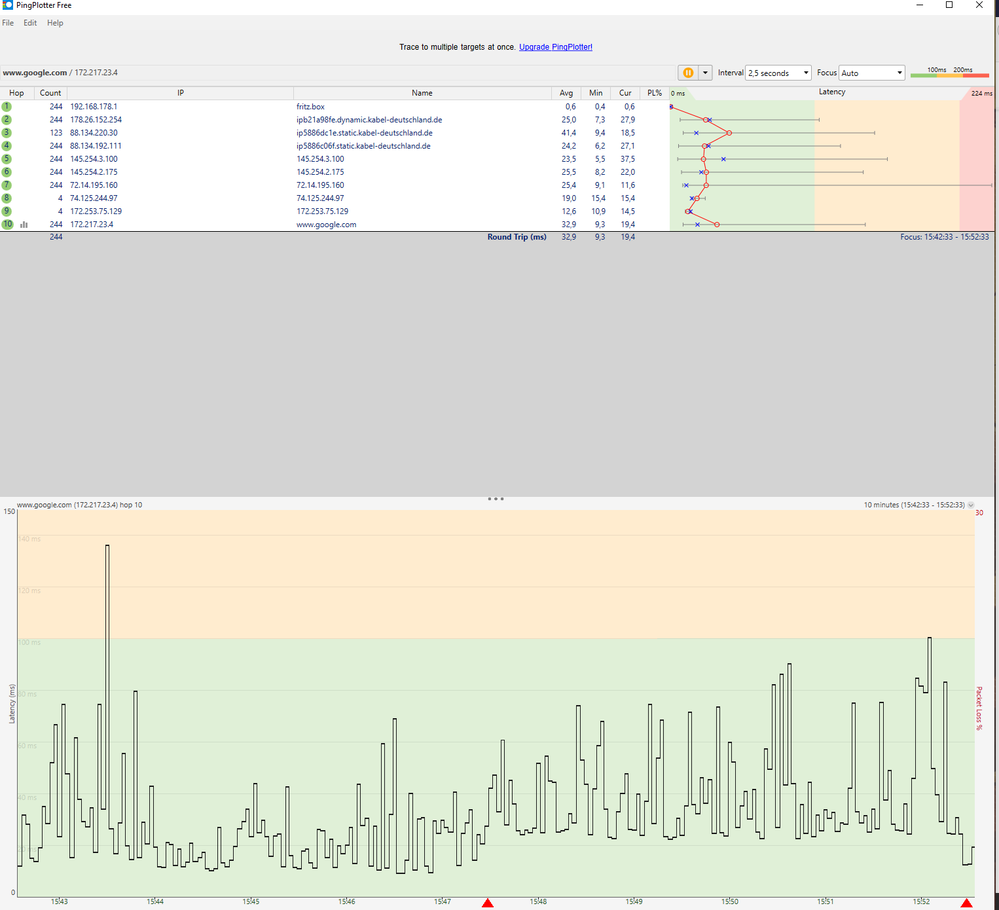Click the latency color scale legend
Image resolution: width=999 pixels, height=910 pixels.
(x=949, y=73)
